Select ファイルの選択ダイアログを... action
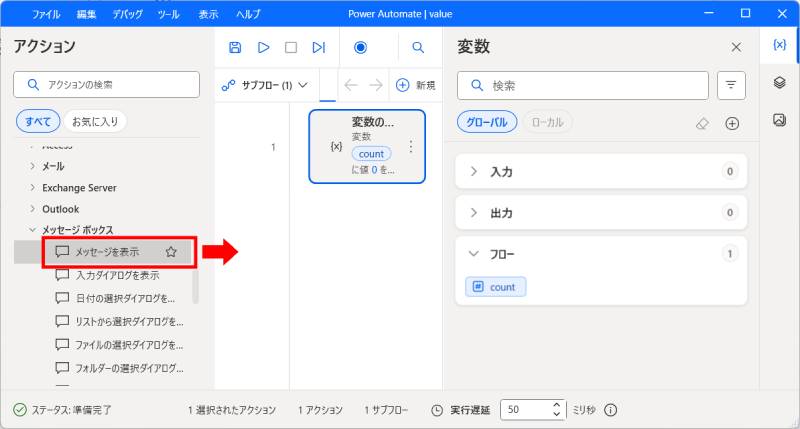Viewport: 800px width, 429px height. pos(119,345)
